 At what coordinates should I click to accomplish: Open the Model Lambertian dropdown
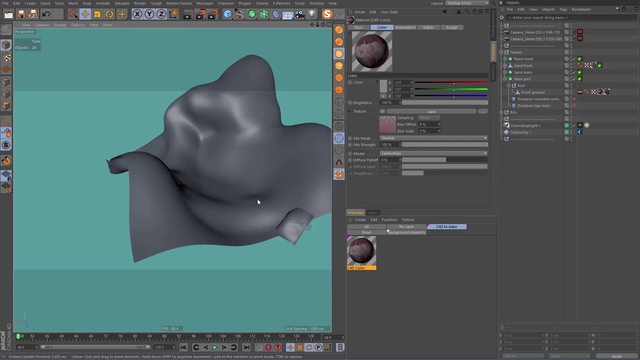tap(433, 153)
